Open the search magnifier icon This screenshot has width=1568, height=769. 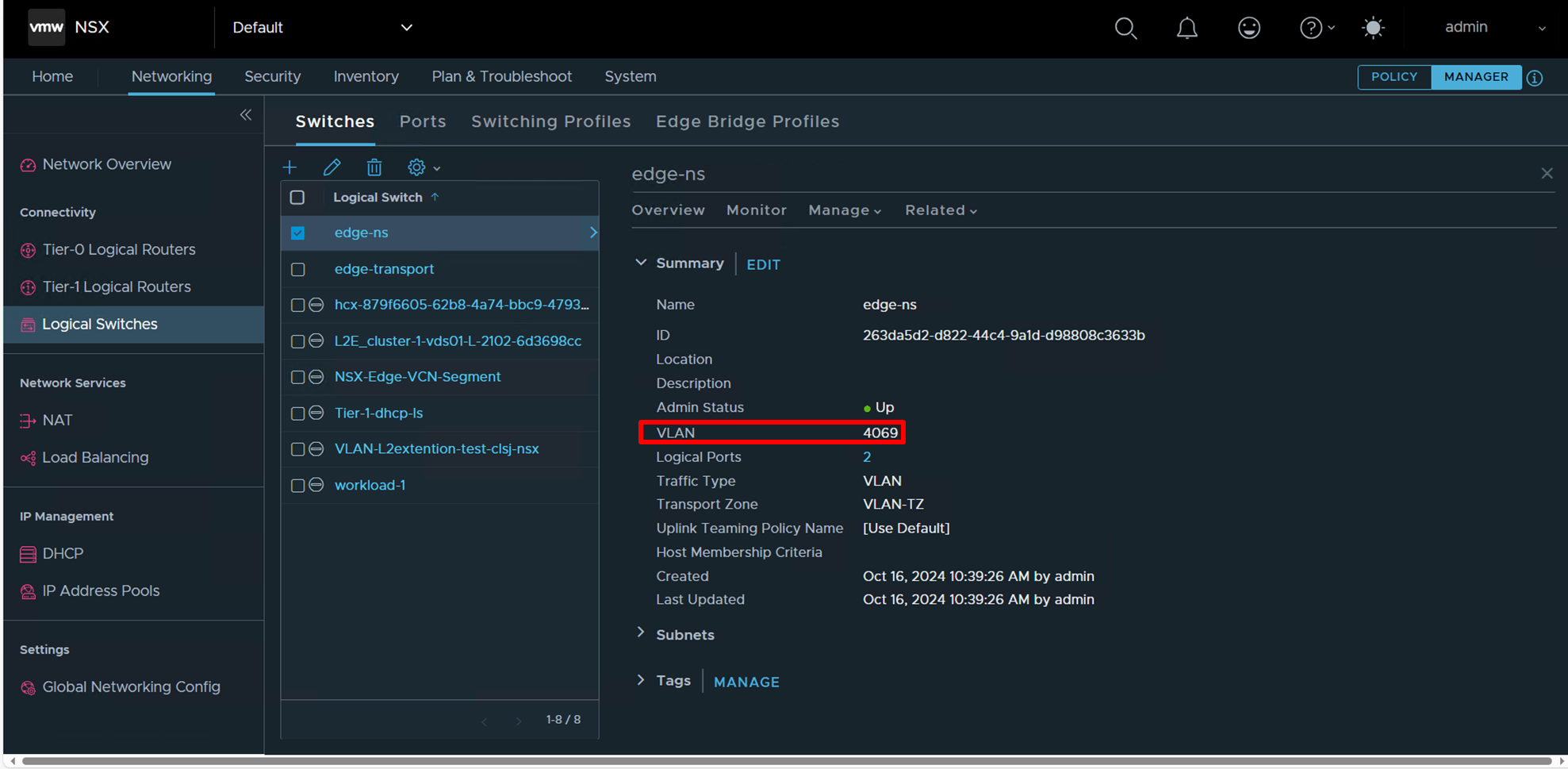click(x=1125, y=28)
